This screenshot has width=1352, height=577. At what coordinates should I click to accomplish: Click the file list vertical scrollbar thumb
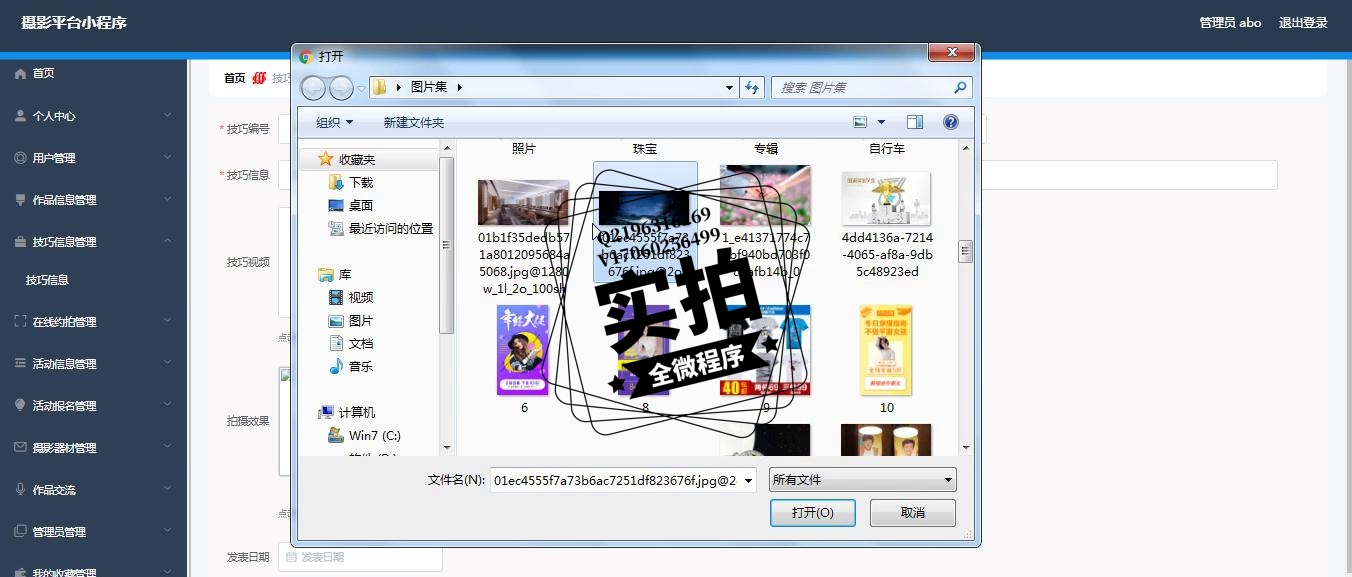click(x=965, y=251)
